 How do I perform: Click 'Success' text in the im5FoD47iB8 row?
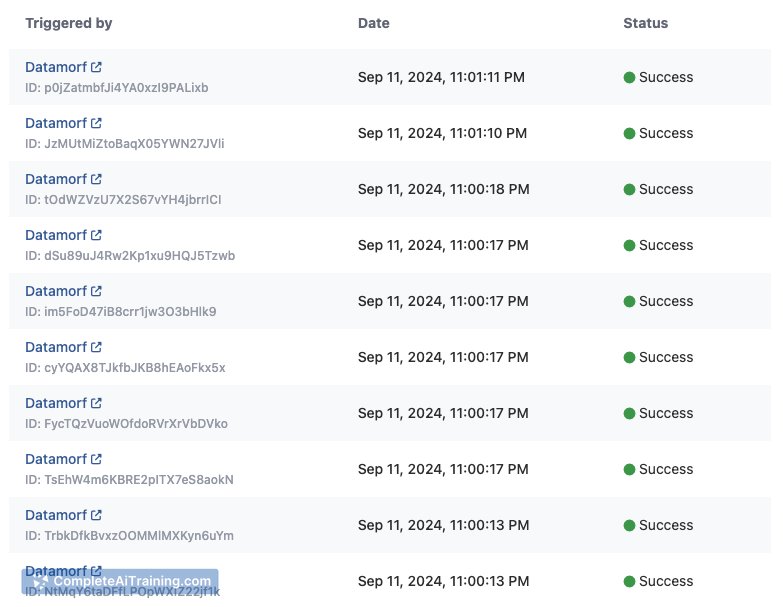(x=666, y=301)
